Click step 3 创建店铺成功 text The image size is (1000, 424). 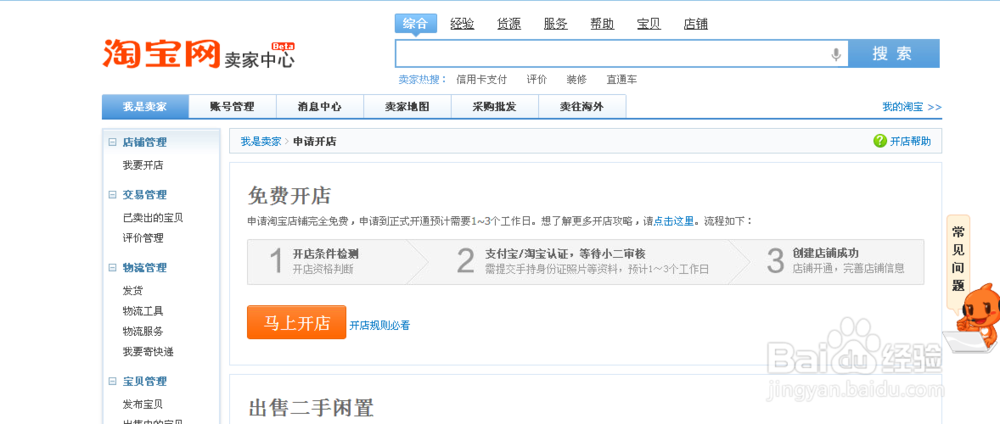(825, 253)
